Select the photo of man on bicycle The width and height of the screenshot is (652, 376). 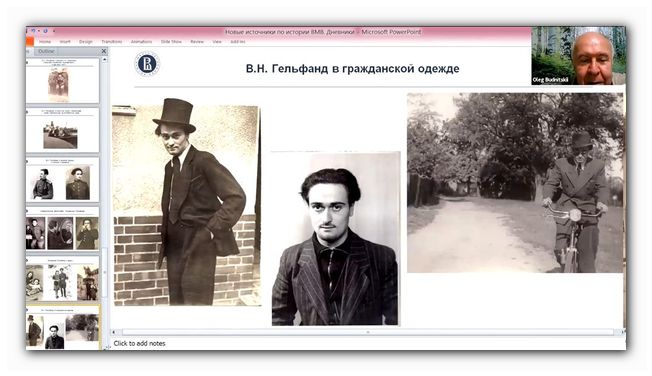coord(515,183)
